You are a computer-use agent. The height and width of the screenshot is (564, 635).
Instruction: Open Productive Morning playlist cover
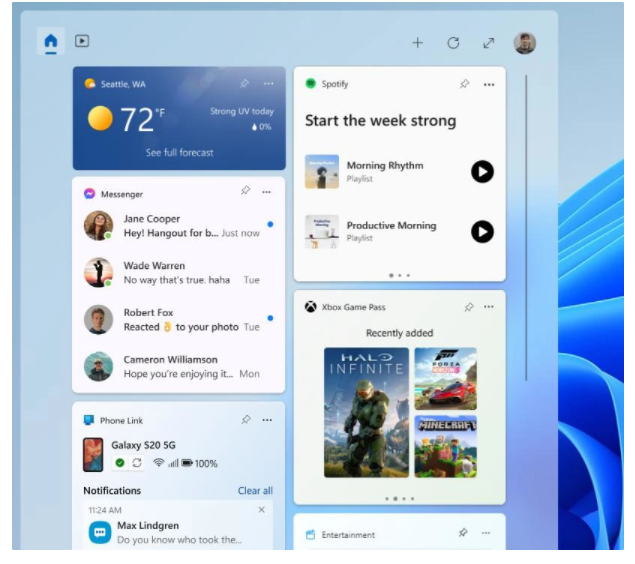(x=322, y=232)
